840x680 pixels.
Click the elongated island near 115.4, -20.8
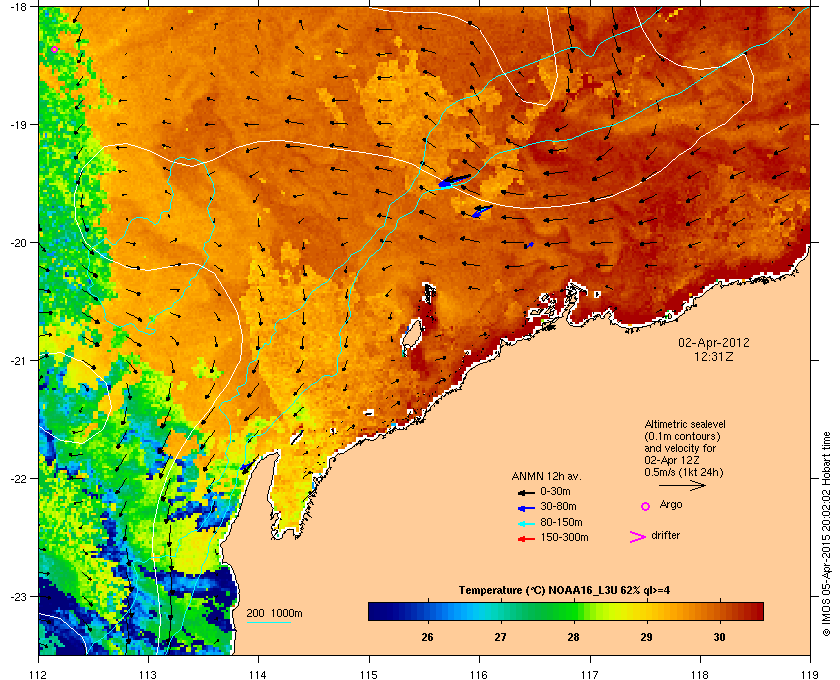pos(411,337)
